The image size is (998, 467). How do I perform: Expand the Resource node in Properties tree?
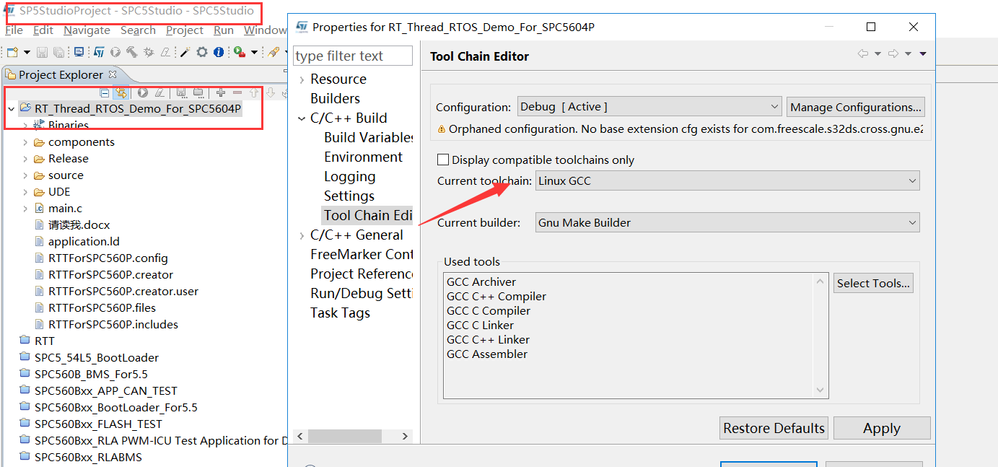point(302,80)
